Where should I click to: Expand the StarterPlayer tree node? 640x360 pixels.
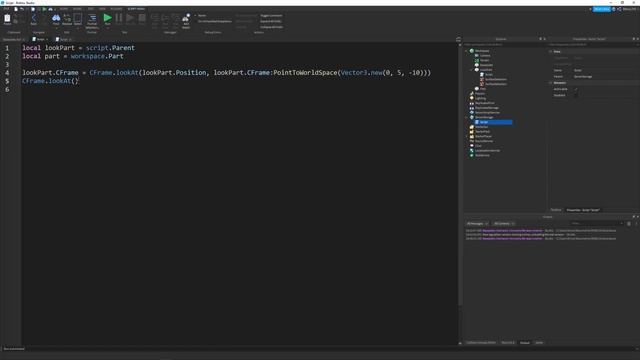(x=467, y=136)
